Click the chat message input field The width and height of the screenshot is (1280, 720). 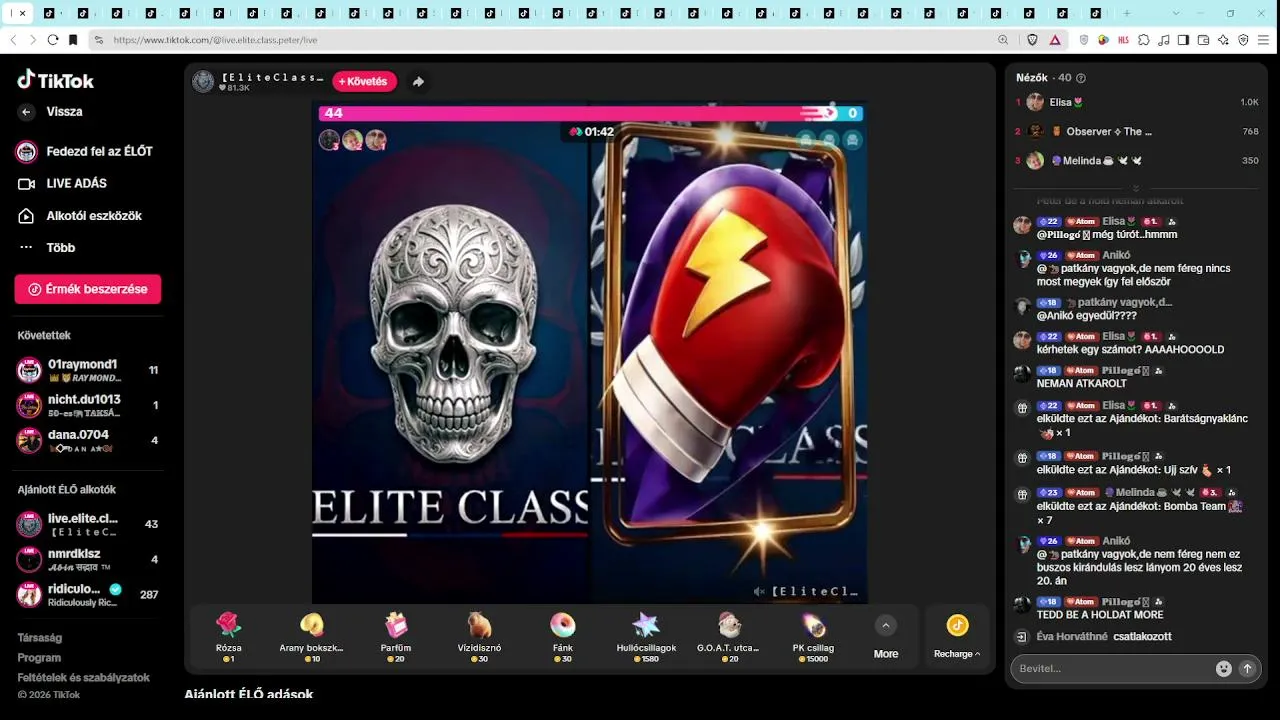tap(1114, 668)
